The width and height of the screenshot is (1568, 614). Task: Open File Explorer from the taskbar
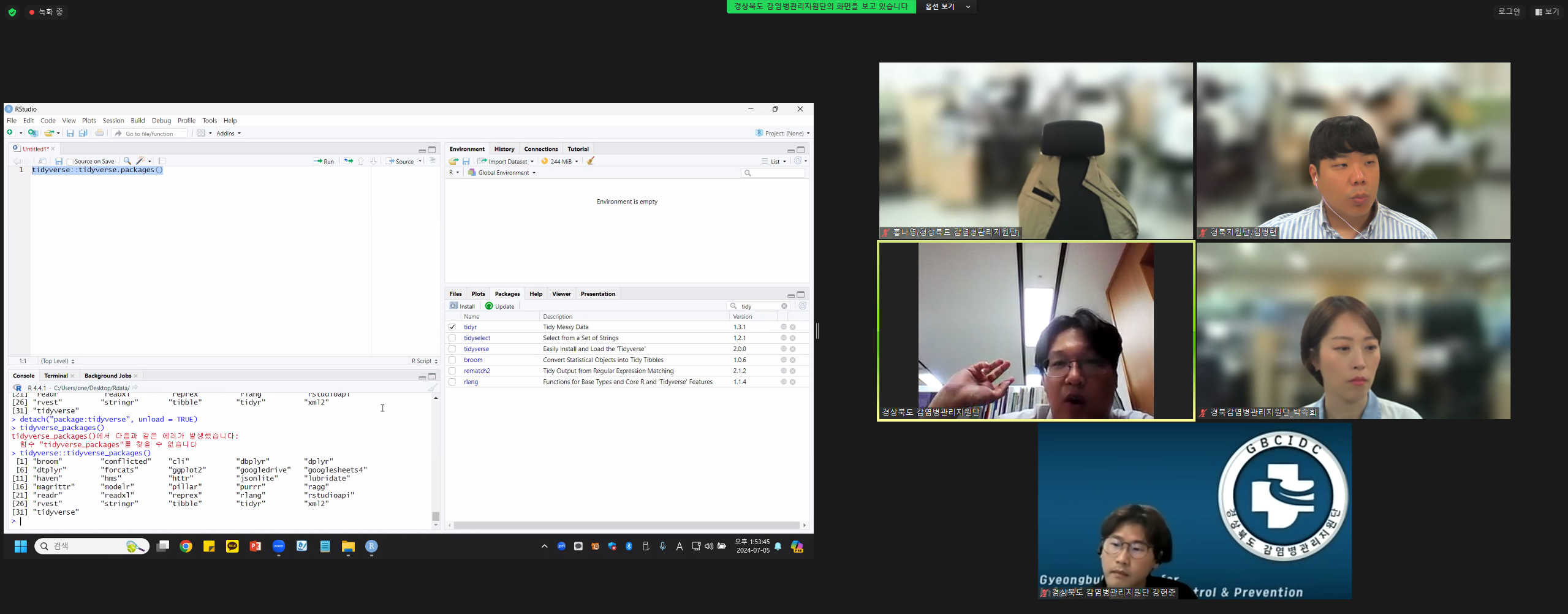click(348, 546)
